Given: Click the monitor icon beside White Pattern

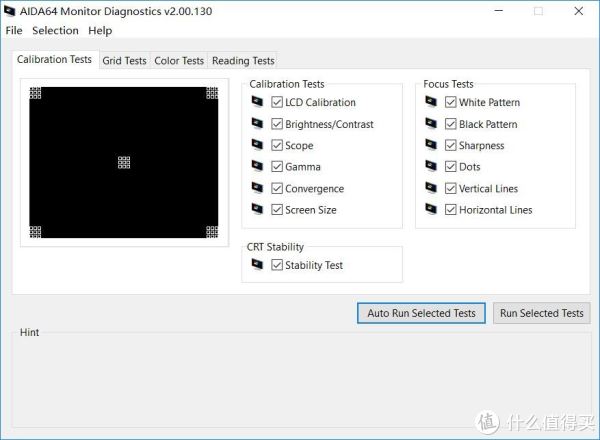Looking at the screenshot, I should click(x=431, y=101).
